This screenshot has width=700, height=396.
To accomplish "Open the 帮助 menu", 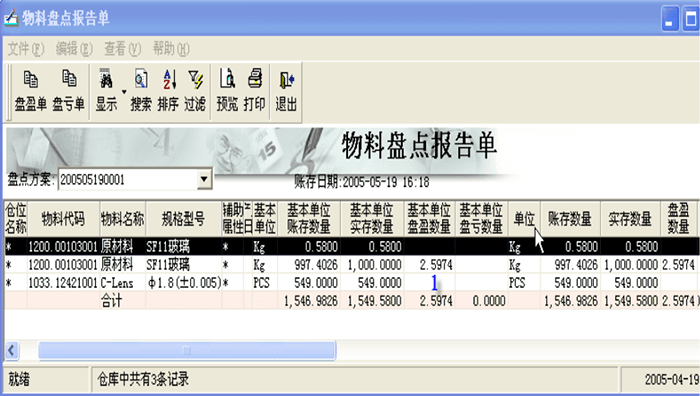I will tap(171, 49).
